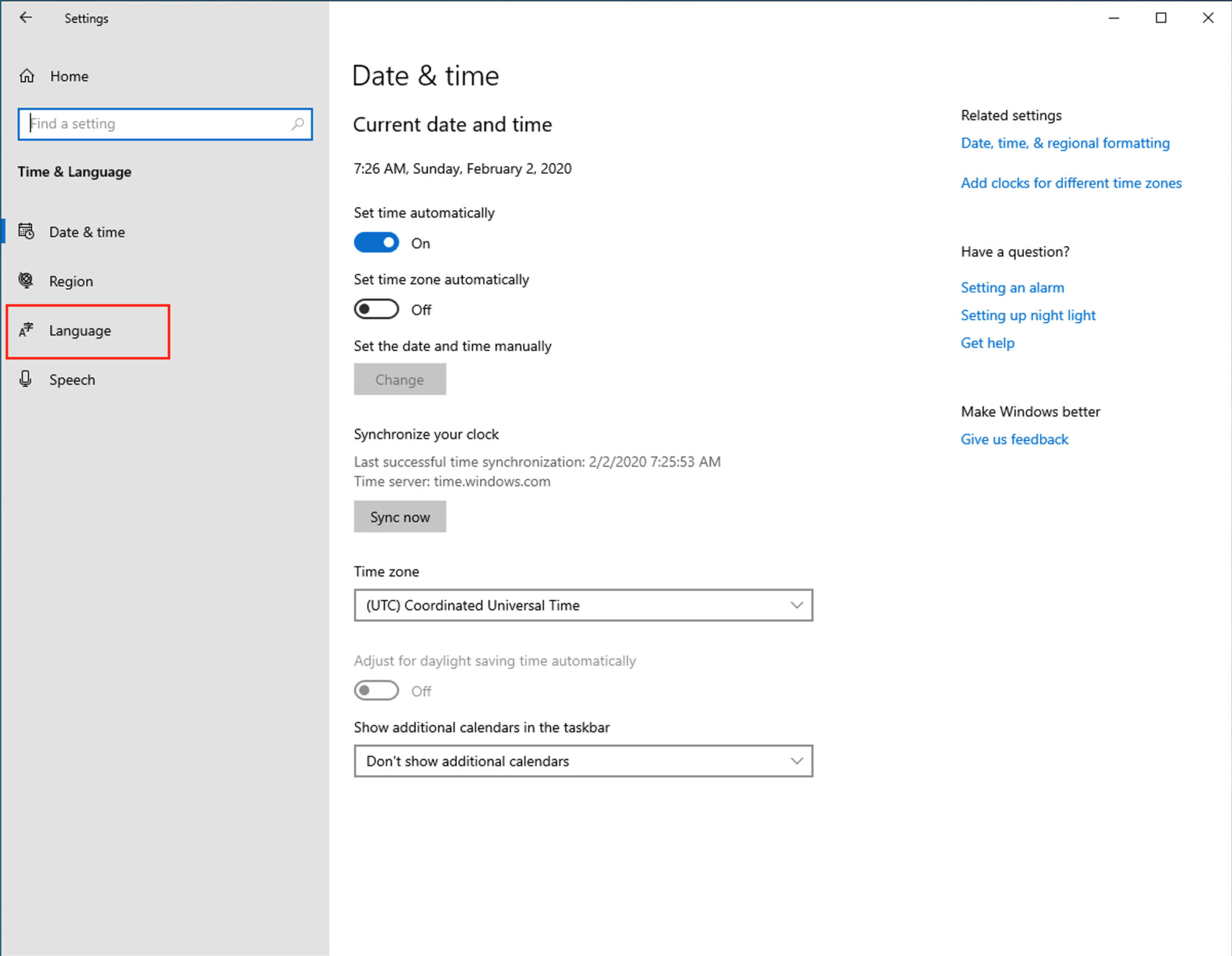The height and width of the screenshot is (956, 1232).
Task: Toggle Adjust for daylight saving time
Action: (376, 690)
